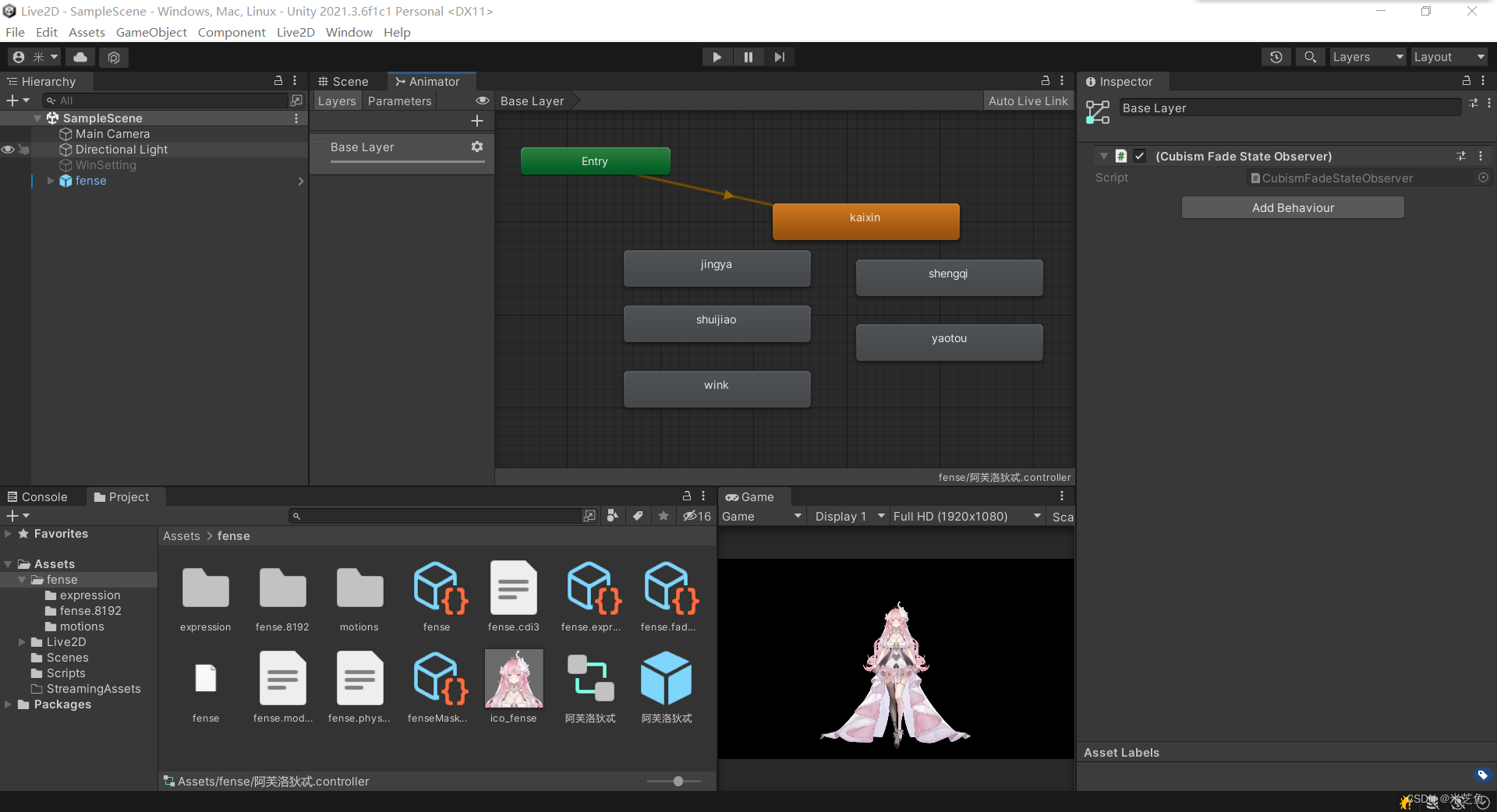1497x812 pixels.
Task: Select the kaixin state node
Action: click(x=865, y=221)
